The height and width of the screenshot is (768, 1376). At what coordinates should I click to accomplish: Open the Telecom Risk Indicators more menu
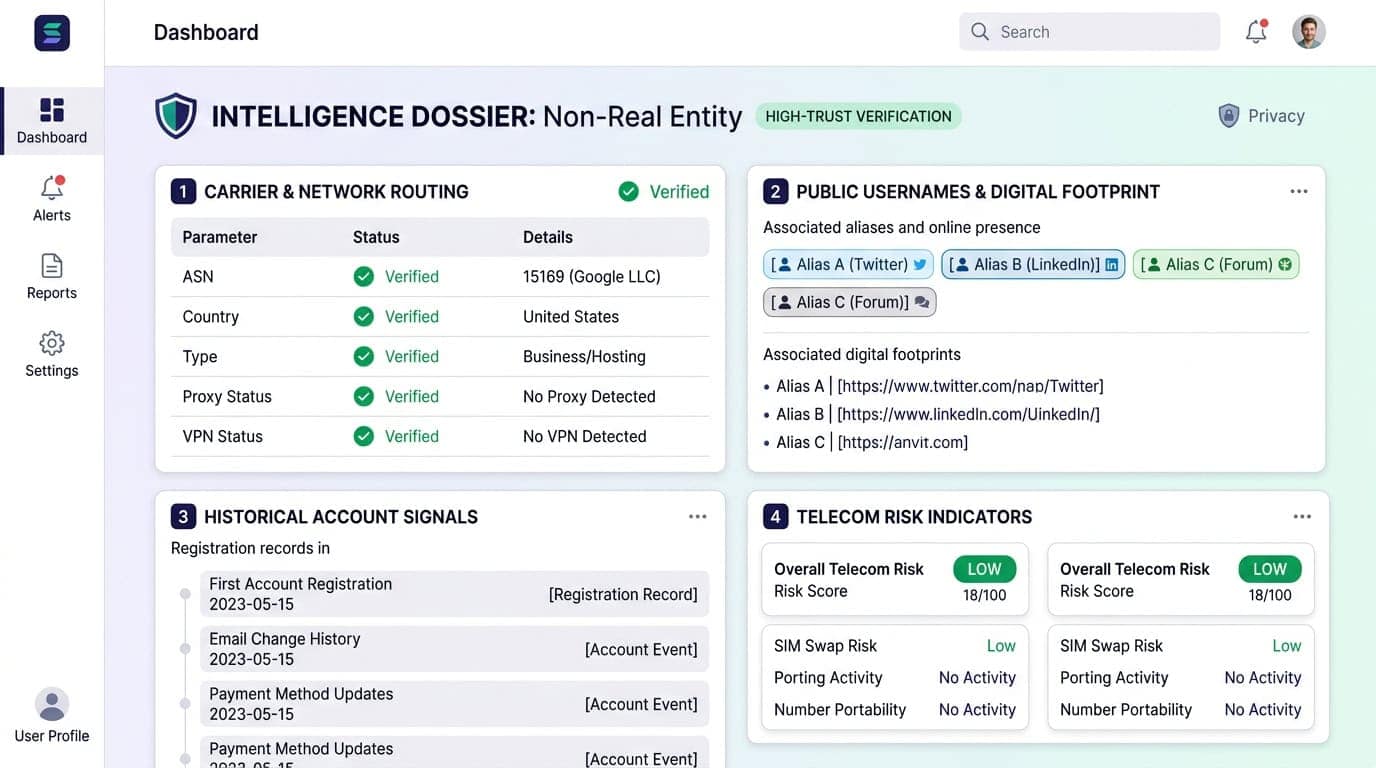click(x=1302, y=517)
